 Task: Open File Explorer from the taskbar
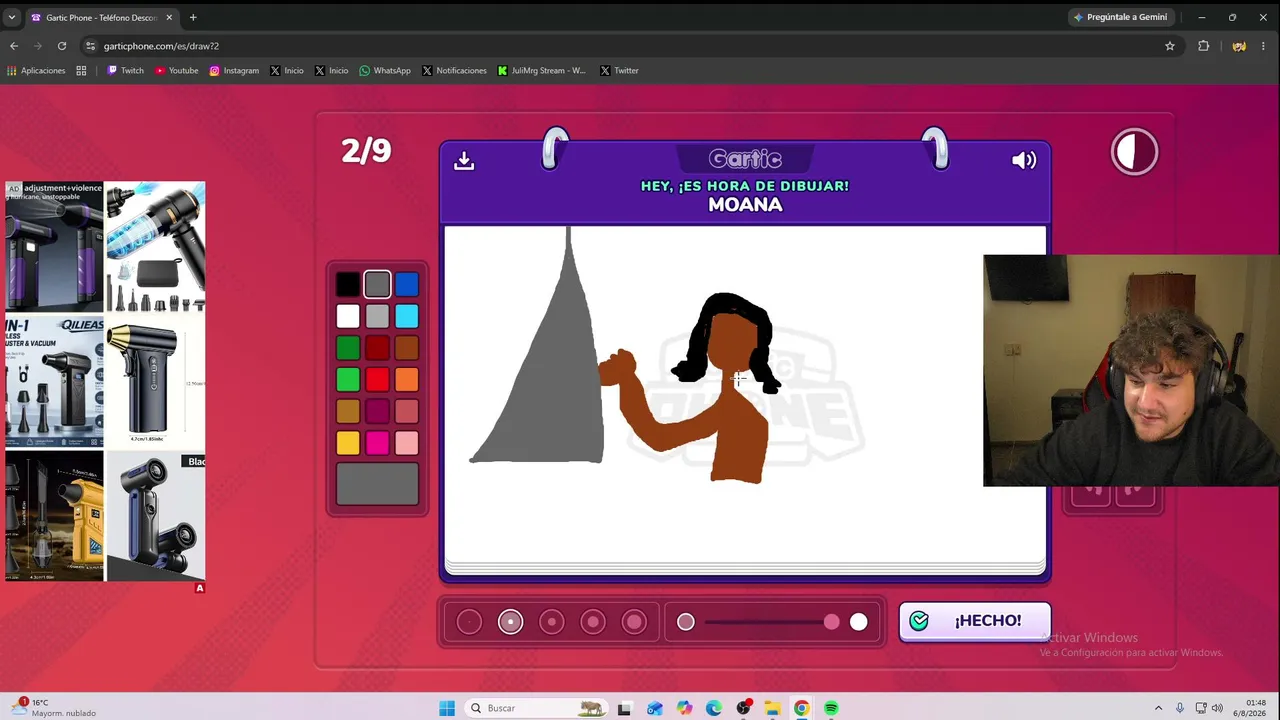772,708
